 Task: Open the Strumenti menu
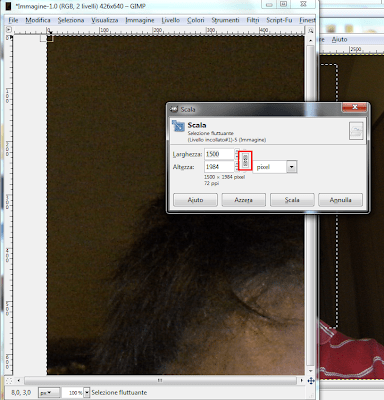pyautogui.click(x=225, y=20)
